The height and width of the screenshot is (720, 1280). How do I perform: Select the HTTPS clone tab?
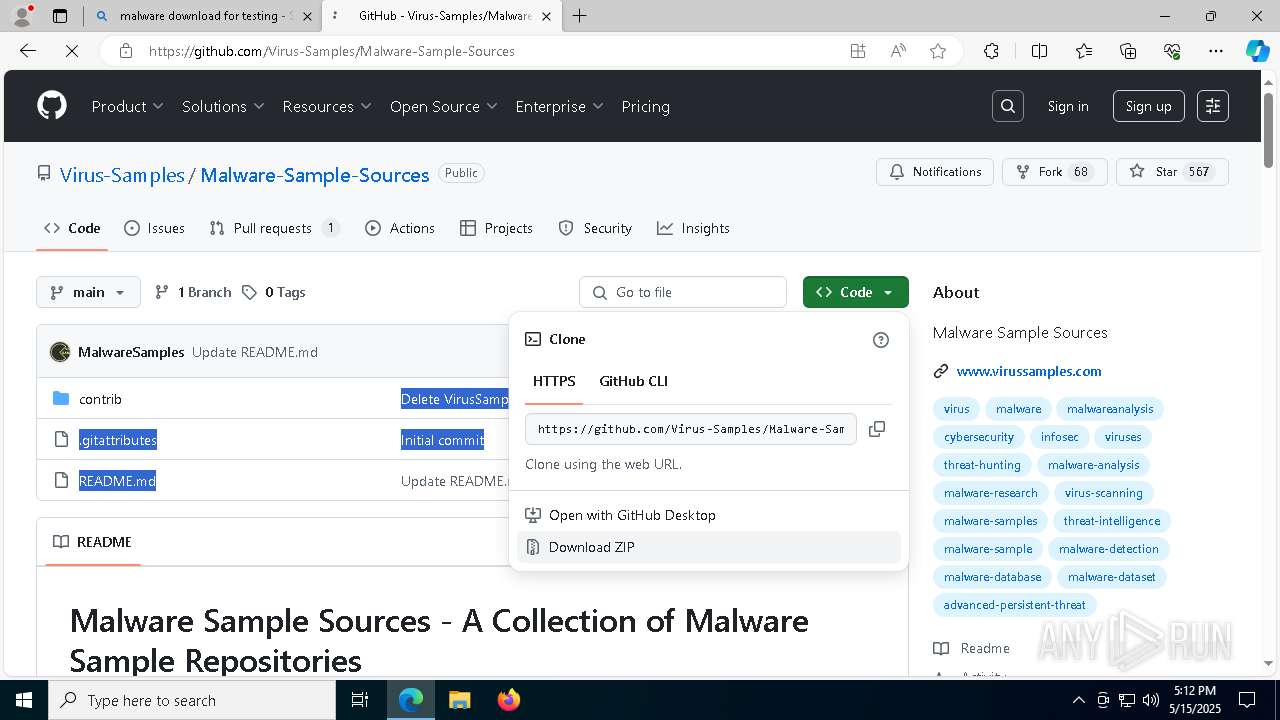coord(554,381)
